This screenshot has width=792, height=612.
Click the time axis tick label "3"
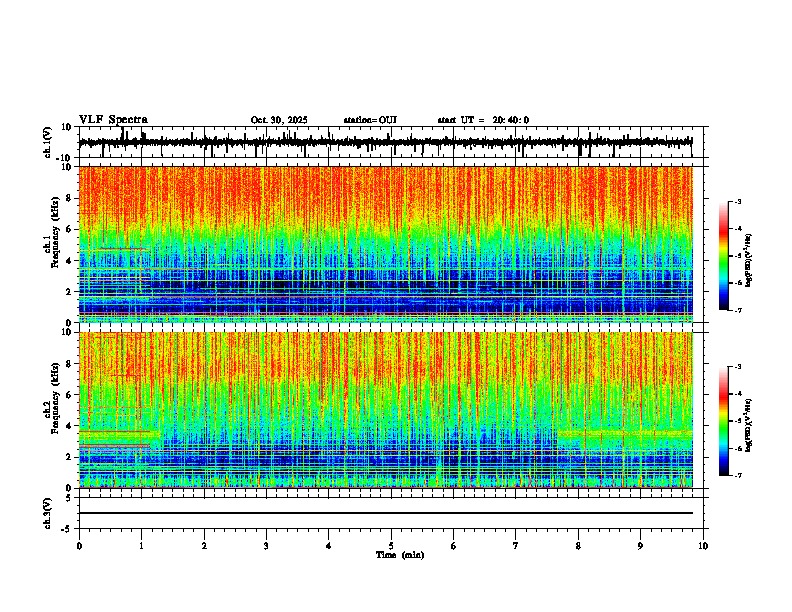pyautogui.click(x=266, y=546)
